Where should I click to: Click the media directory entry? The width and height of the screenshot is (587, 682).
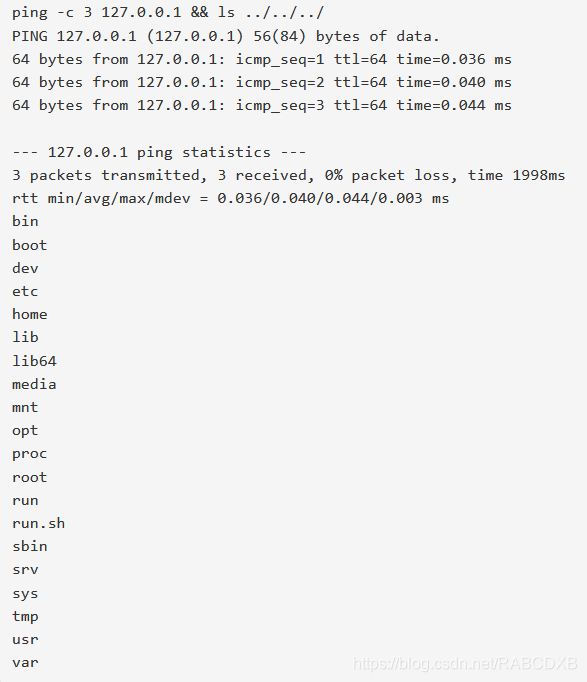click(34, 384)
